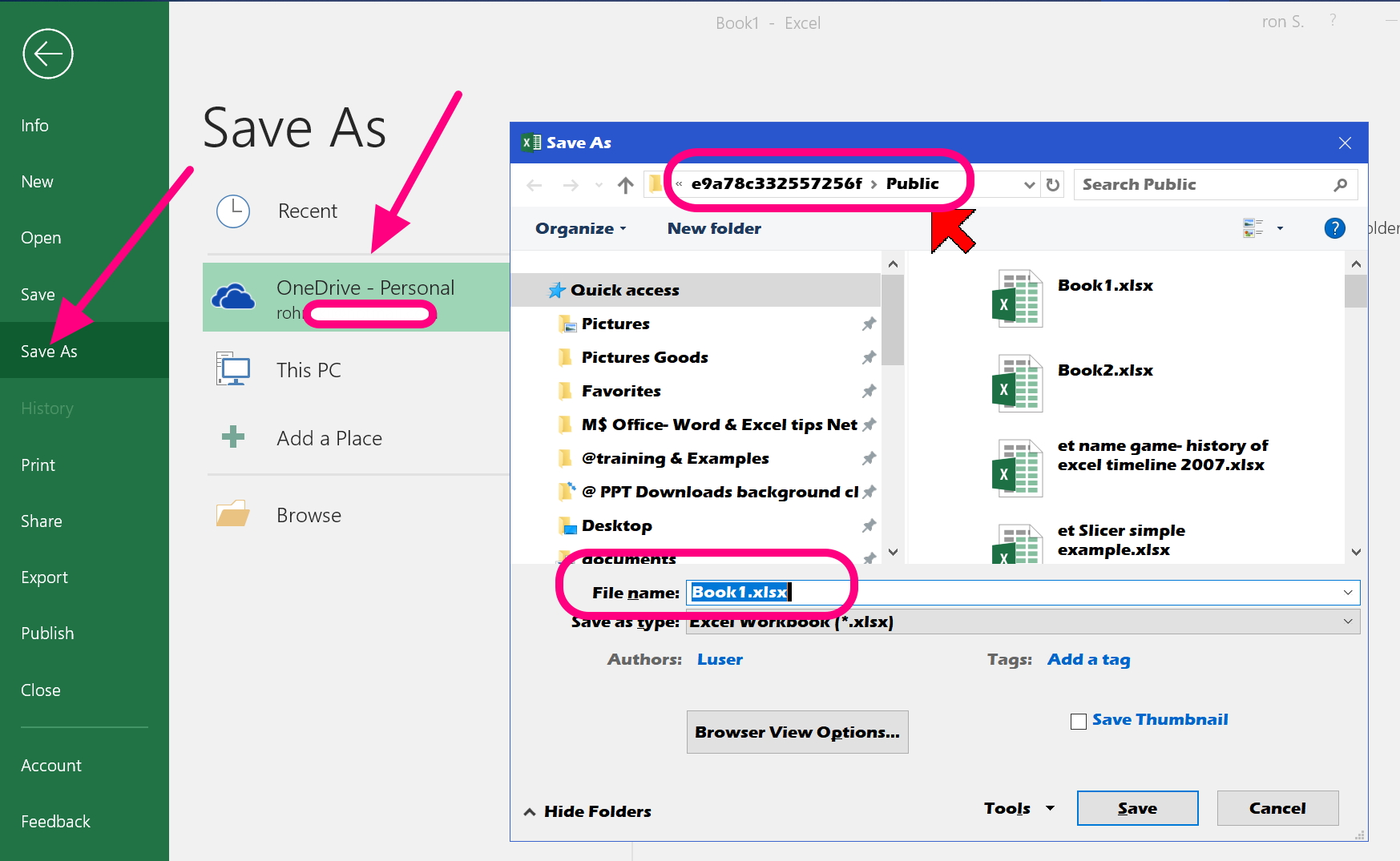Click the Add a tag link

[1088, 660]
